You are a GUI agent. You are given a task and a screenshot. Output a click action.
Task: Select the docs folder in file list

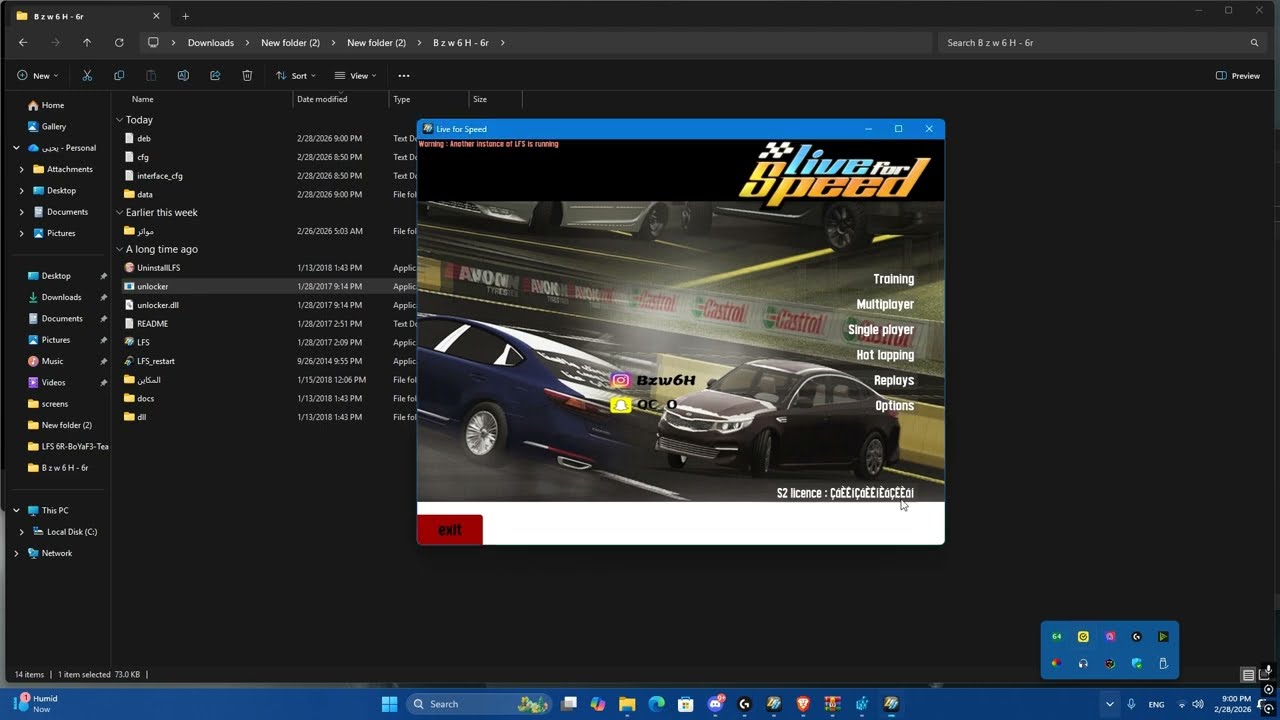[145, 398]
